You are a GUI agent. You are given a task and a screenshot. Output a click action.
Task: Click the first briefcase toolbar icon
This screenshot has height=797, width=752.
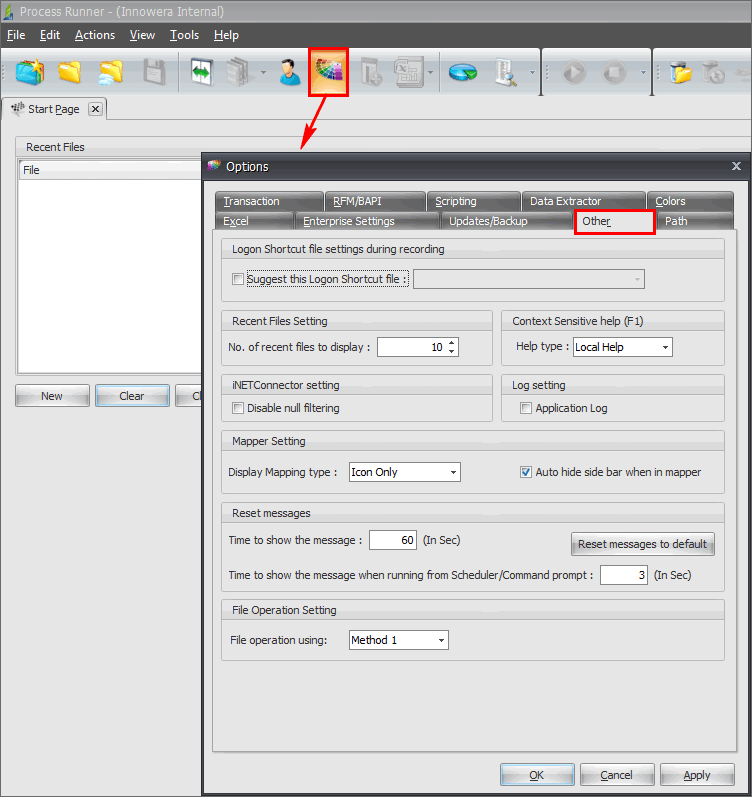pyautogui.click(x=30, y=72)
